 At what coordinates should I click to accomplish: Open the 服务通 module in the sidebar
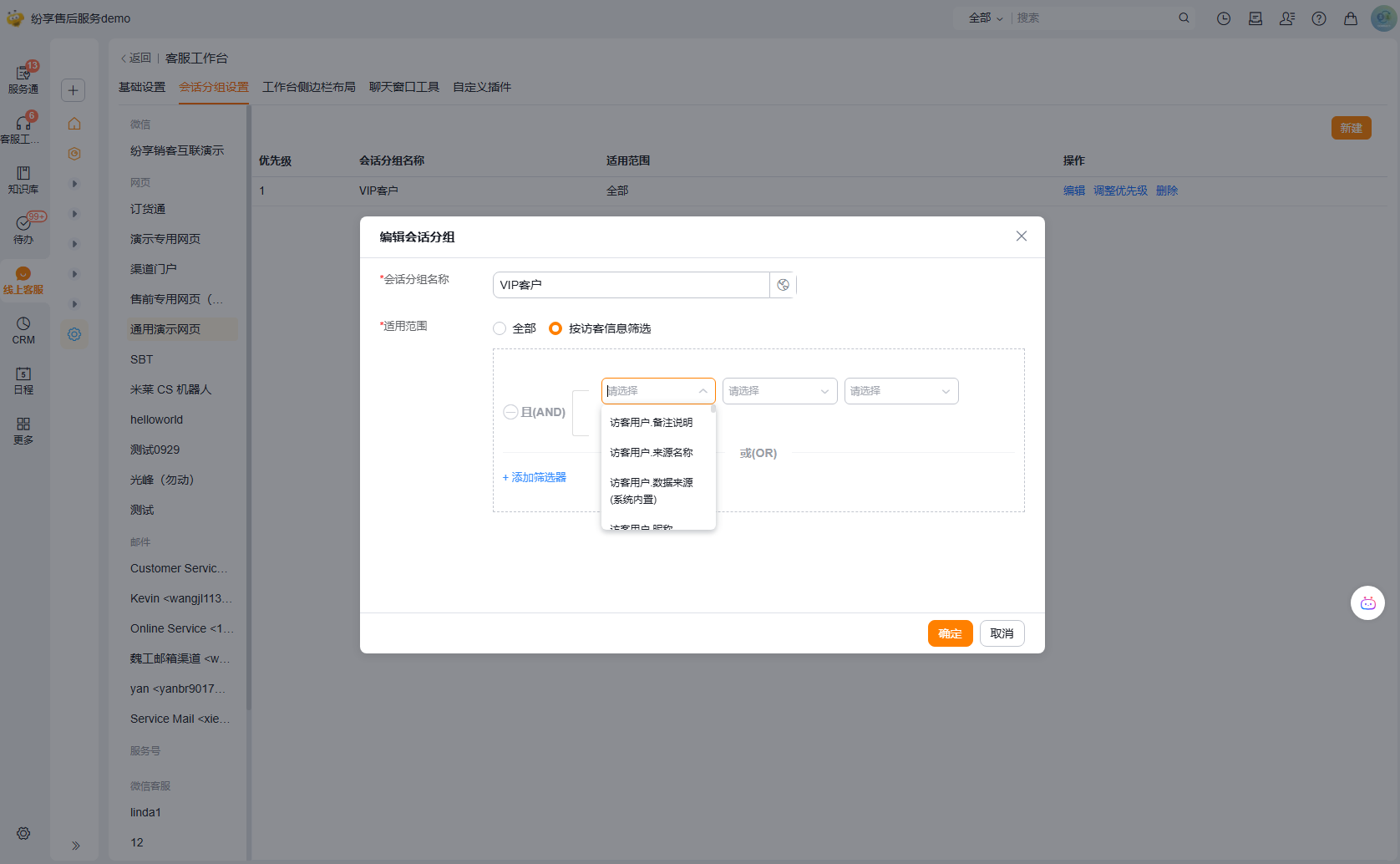pos(23,79)
